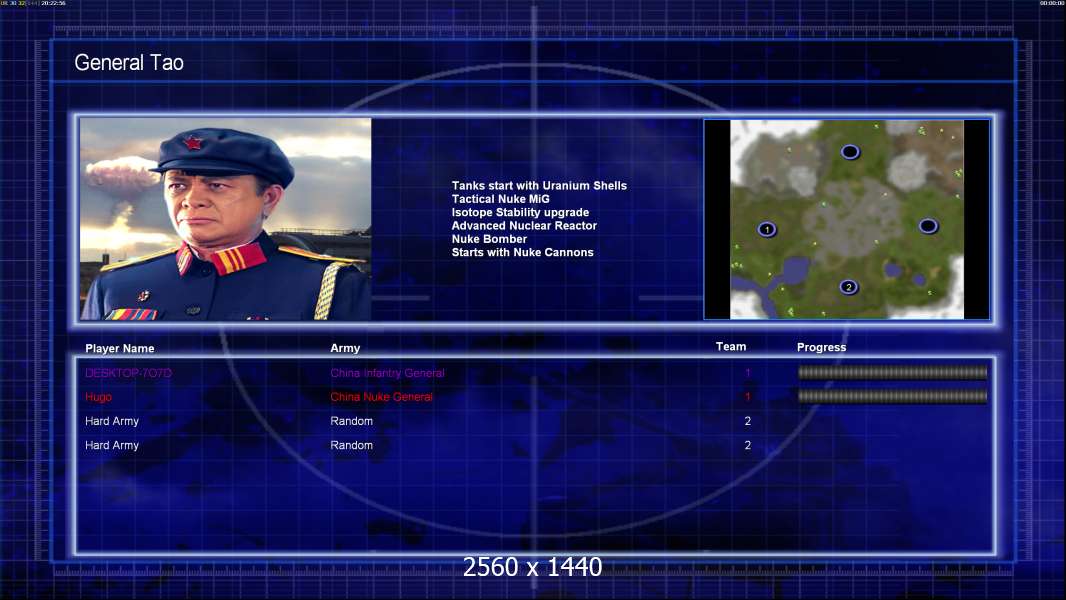Click the Progress column header
Viewport: 1066px width, 600px height.
click(x=821, y=348)
